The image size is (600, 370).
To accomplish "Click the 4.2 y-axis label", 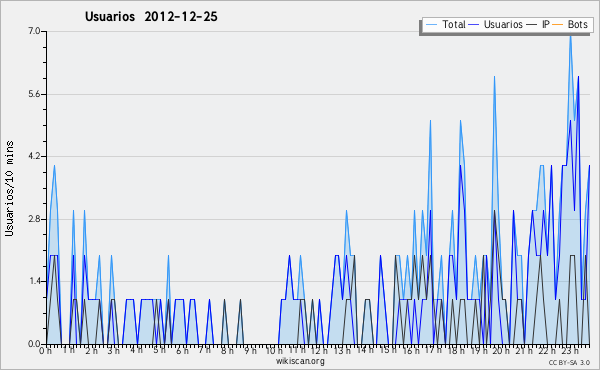I will tap(34, 156).
